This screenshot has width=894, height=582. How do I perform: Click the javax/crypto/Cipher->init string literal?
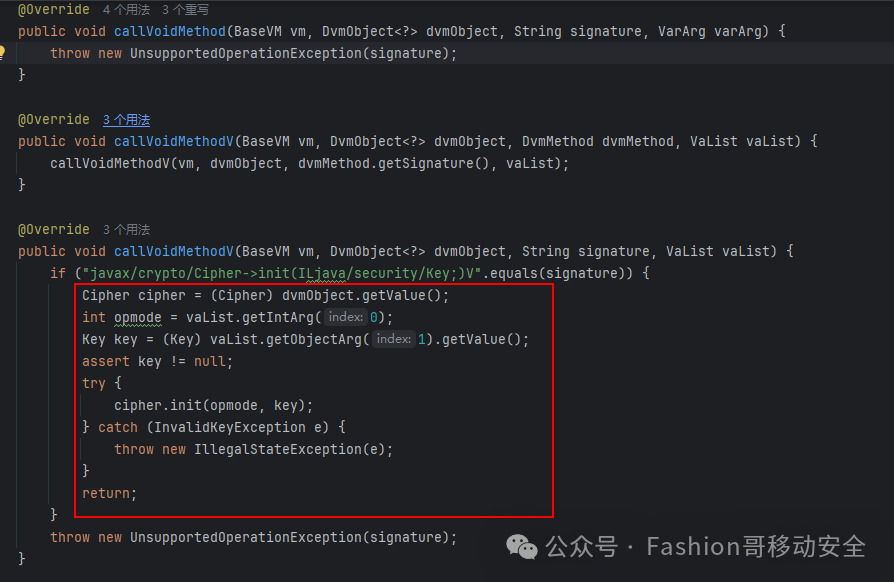282,274
